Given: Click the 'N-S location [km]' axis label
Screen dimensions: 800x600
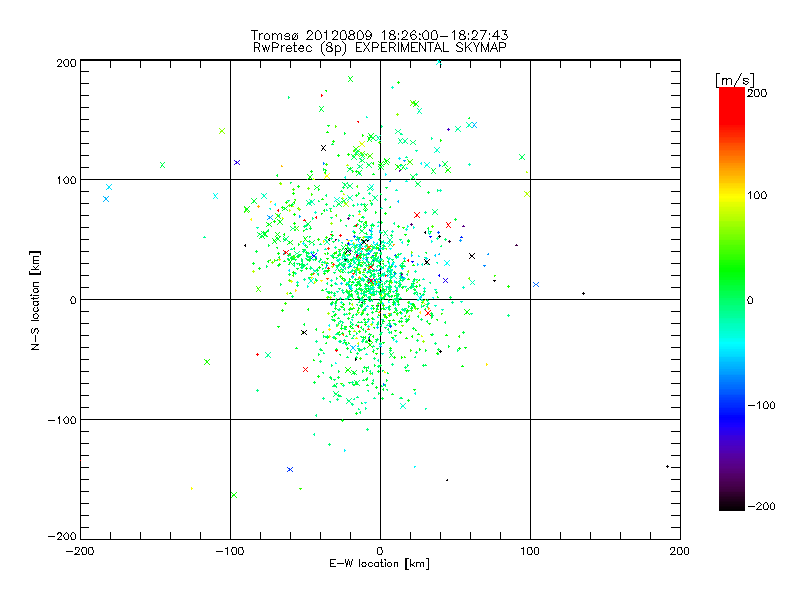Looking at the screenshot, I should 35,301.
